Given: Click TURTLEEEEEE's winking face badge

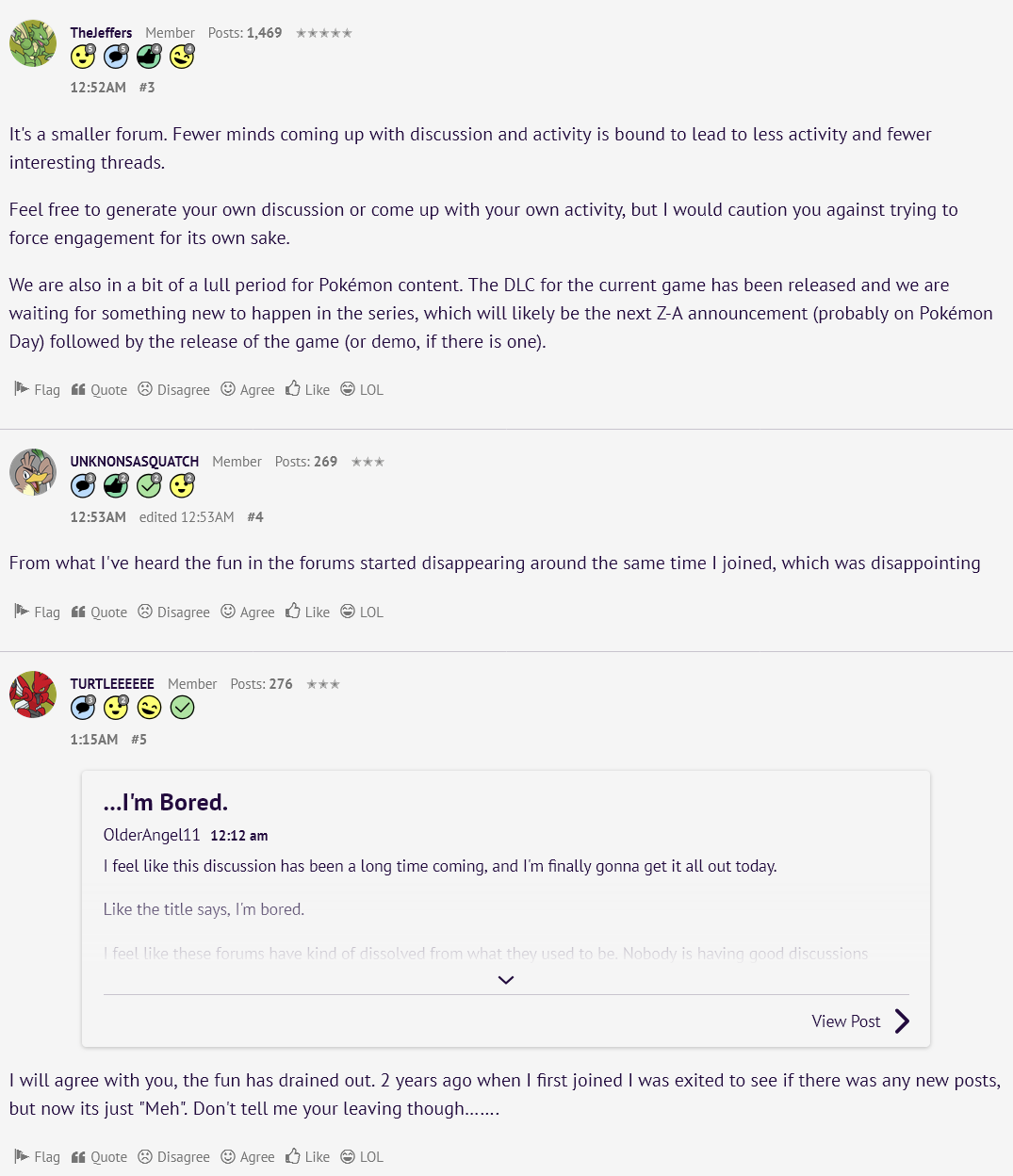Looking at the screenshot, I should tap(149, 708).
